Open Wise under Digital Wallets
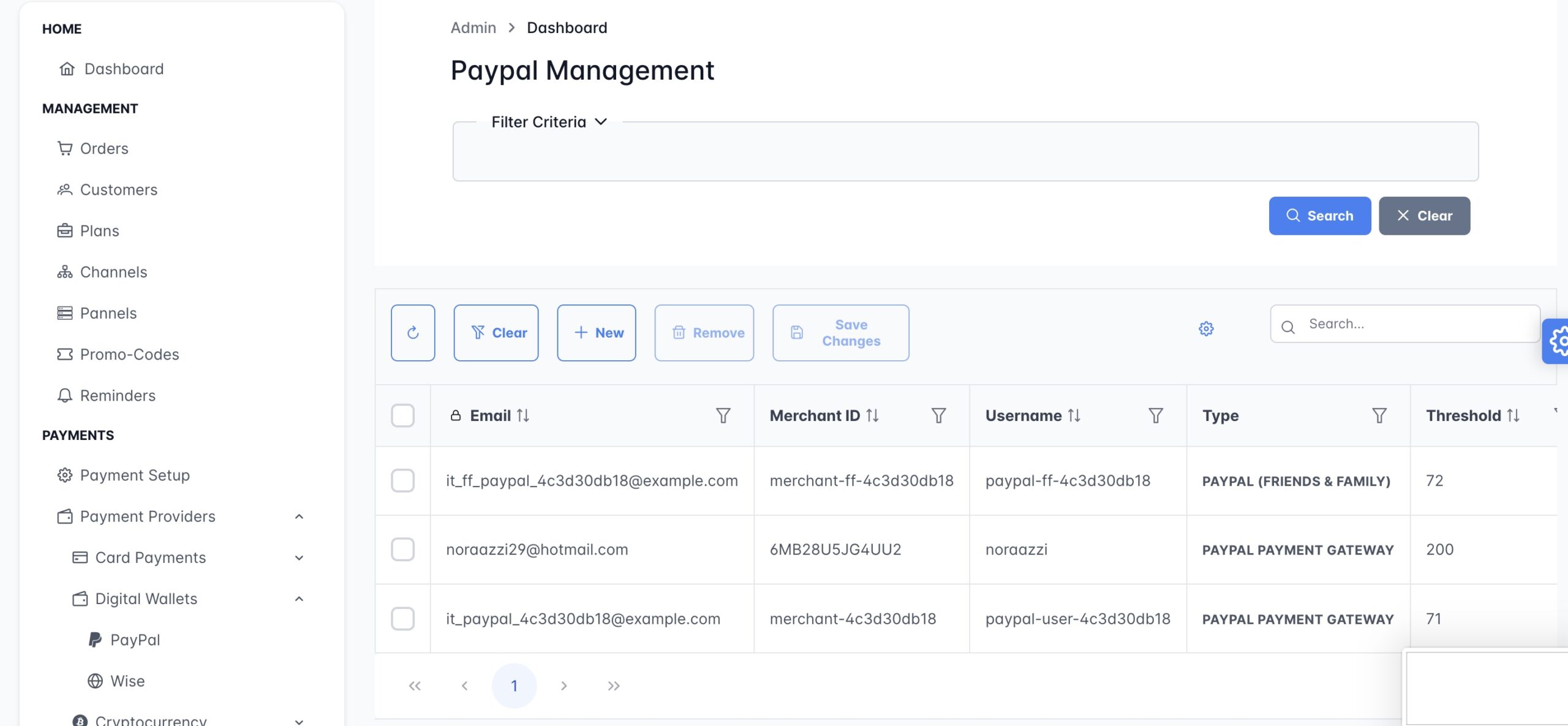1568x726 pixels. (116, 681)
